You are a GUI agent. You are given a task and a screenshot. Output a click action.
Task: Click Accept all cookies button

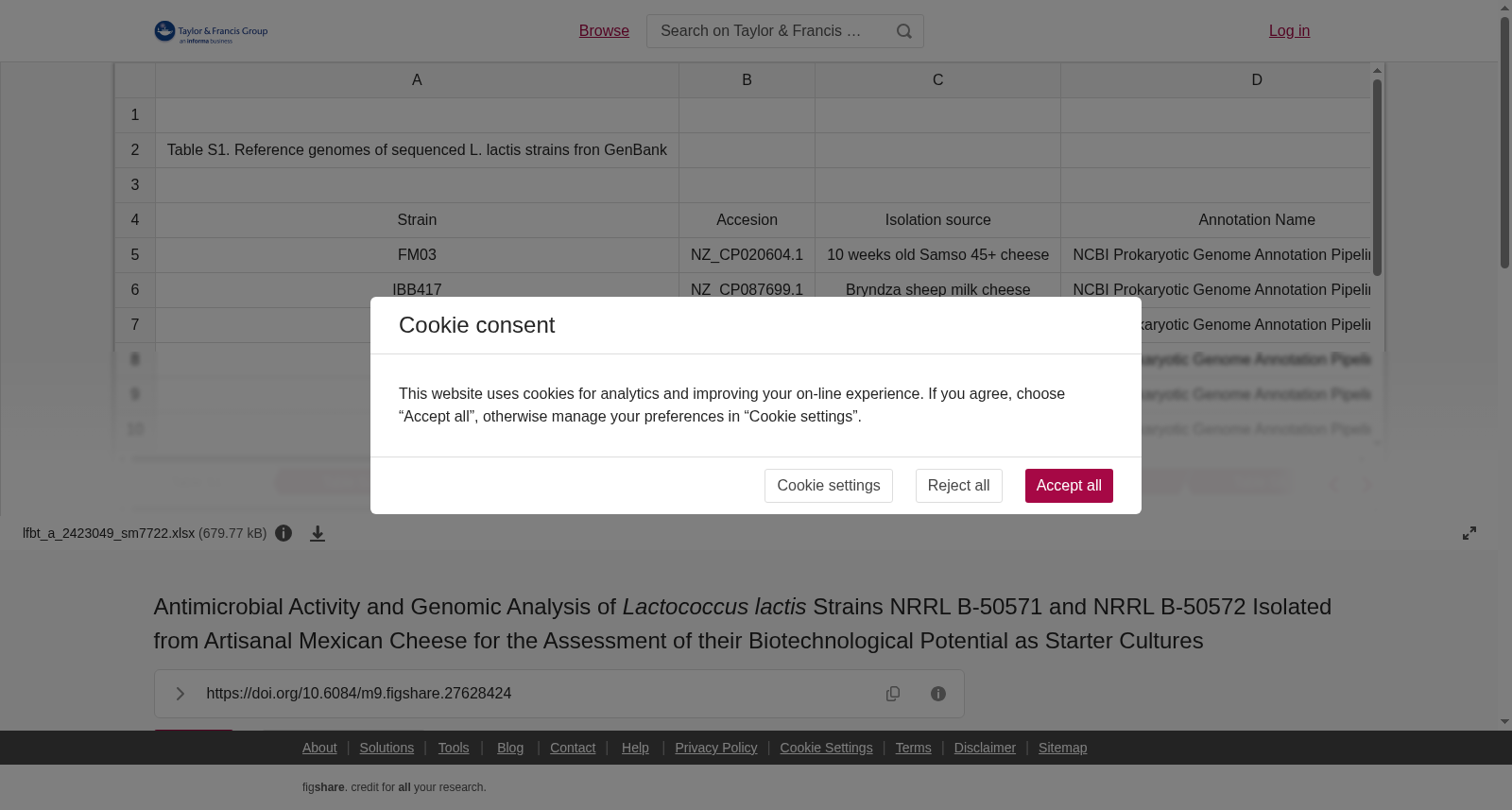(x=1069, y=486)
